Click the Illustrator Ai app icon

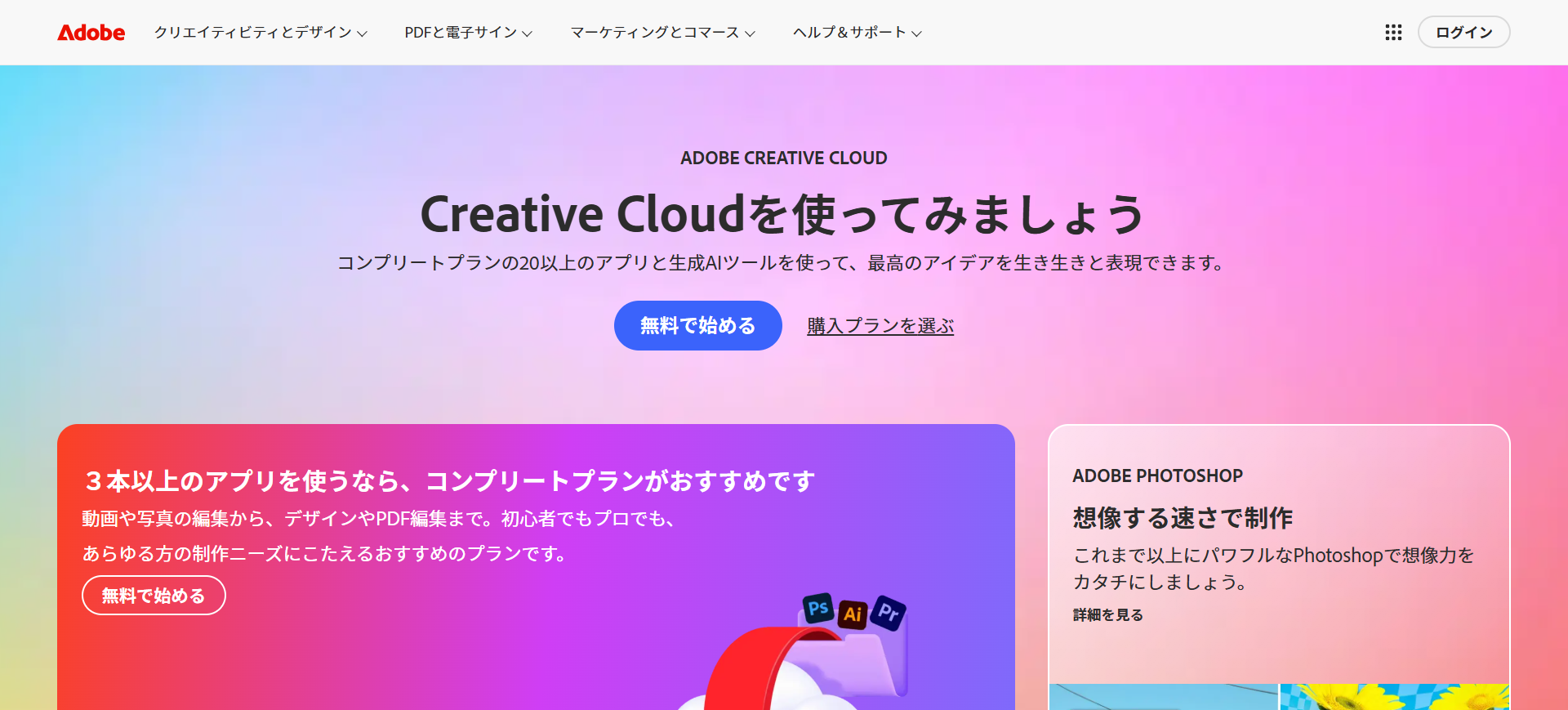pos(853,614)
